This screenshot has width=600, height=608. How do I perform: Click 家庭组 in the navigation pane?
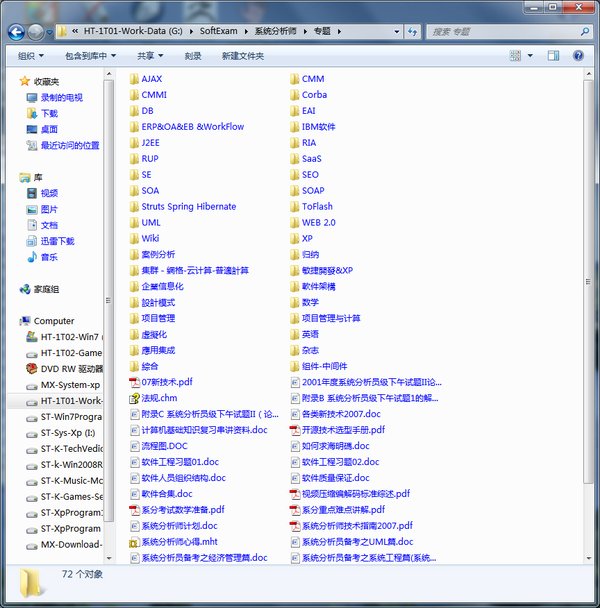tap(40, 289)
